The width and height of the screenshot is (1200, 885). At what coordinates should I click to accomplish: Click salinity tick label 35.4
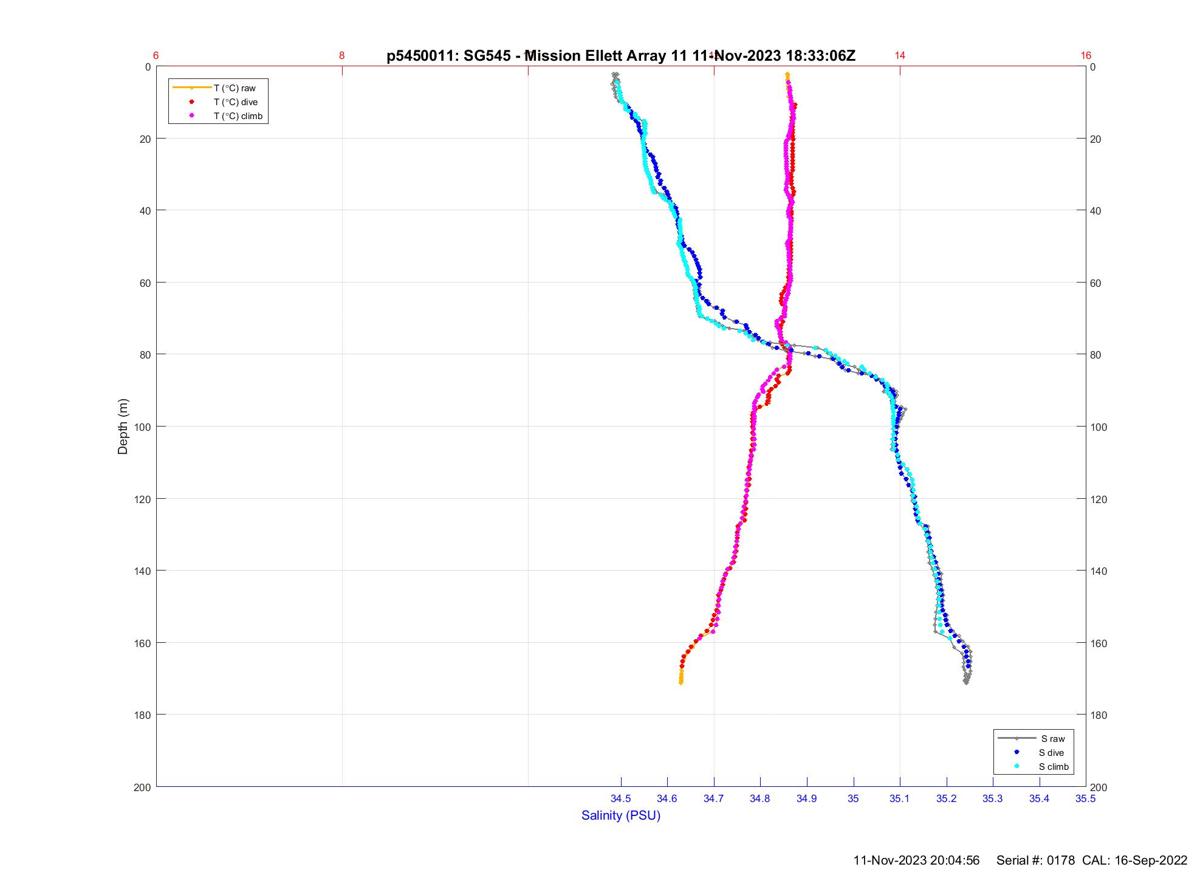click(1040, 798)
